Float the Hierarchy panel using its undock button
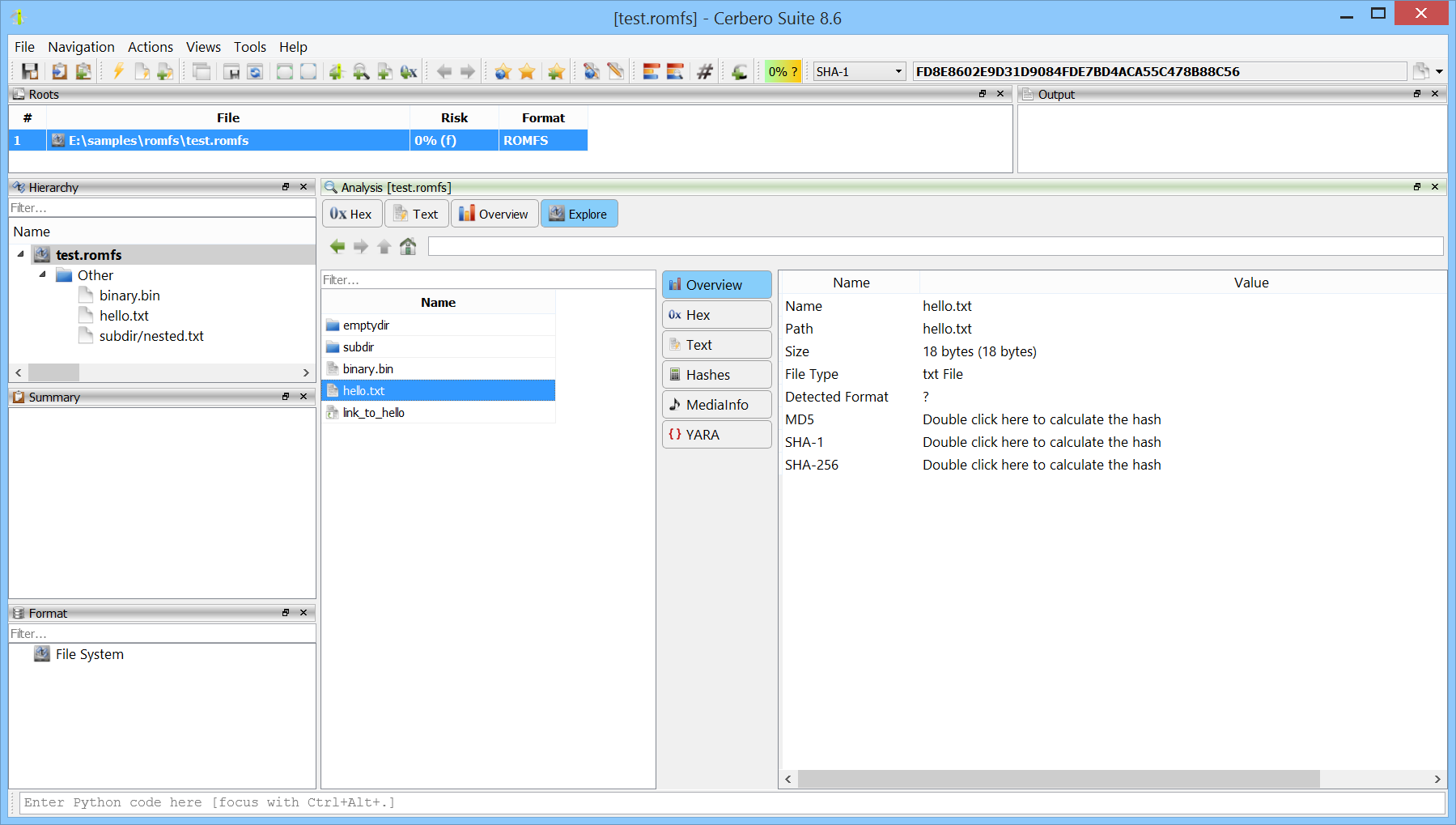1456x825 pixels. tap(286, 187)
